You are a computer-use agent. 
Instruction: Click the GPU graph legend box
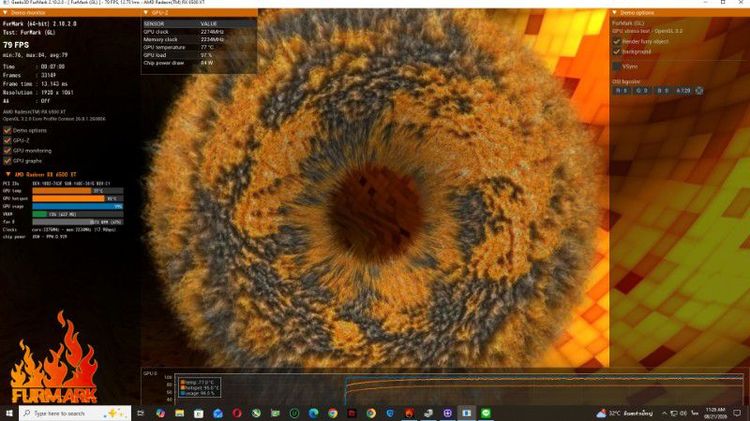[x=199, y=387]
